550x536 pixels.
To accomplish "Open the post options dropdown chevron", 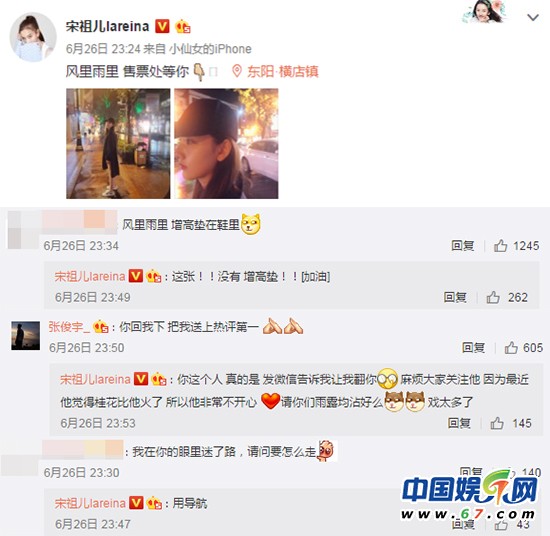I will tap(533, 17).
